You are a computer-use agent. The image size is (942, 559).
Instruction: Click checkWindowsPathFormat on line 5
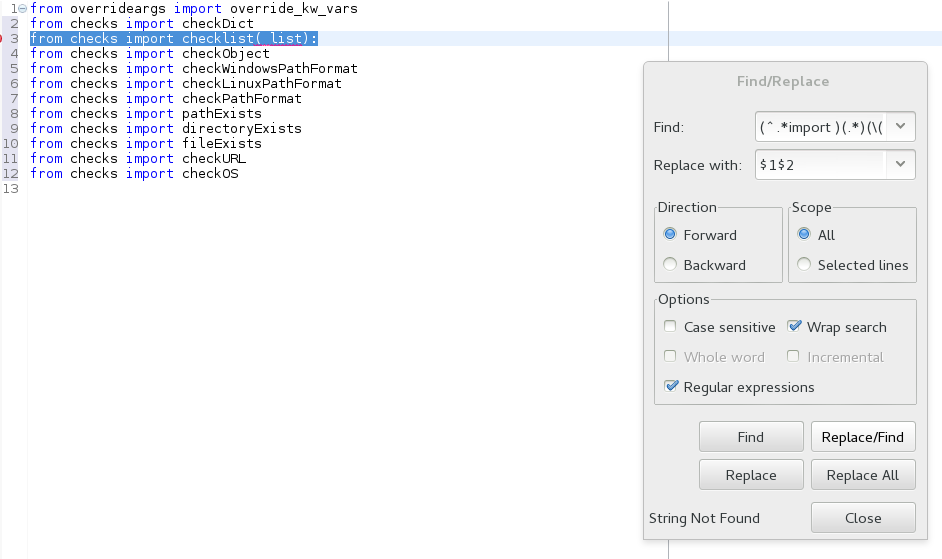[270, 69]
